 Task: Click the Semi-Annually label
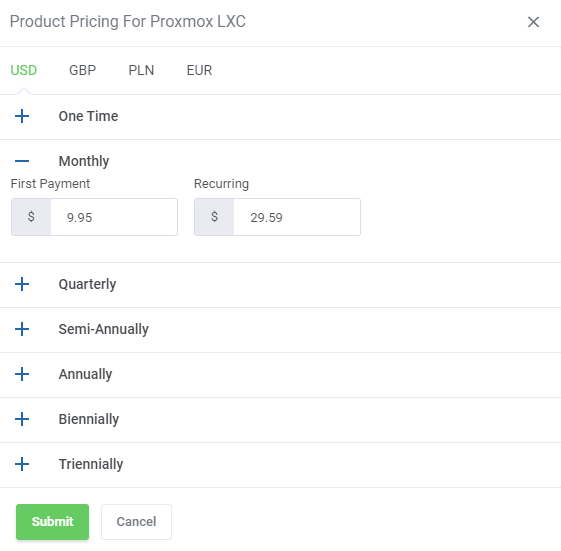tap(104, 329)
